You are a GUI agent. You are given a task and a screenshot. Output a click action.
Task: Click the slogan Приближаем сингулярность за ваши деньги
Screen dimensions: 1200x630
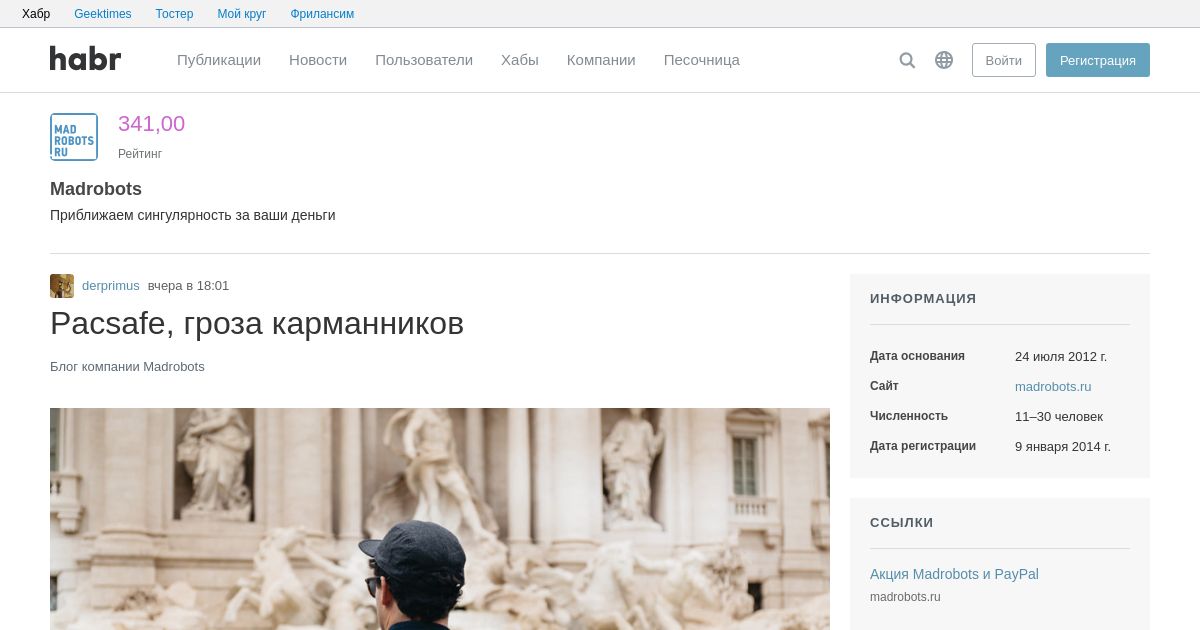click(x=193, y=215)
